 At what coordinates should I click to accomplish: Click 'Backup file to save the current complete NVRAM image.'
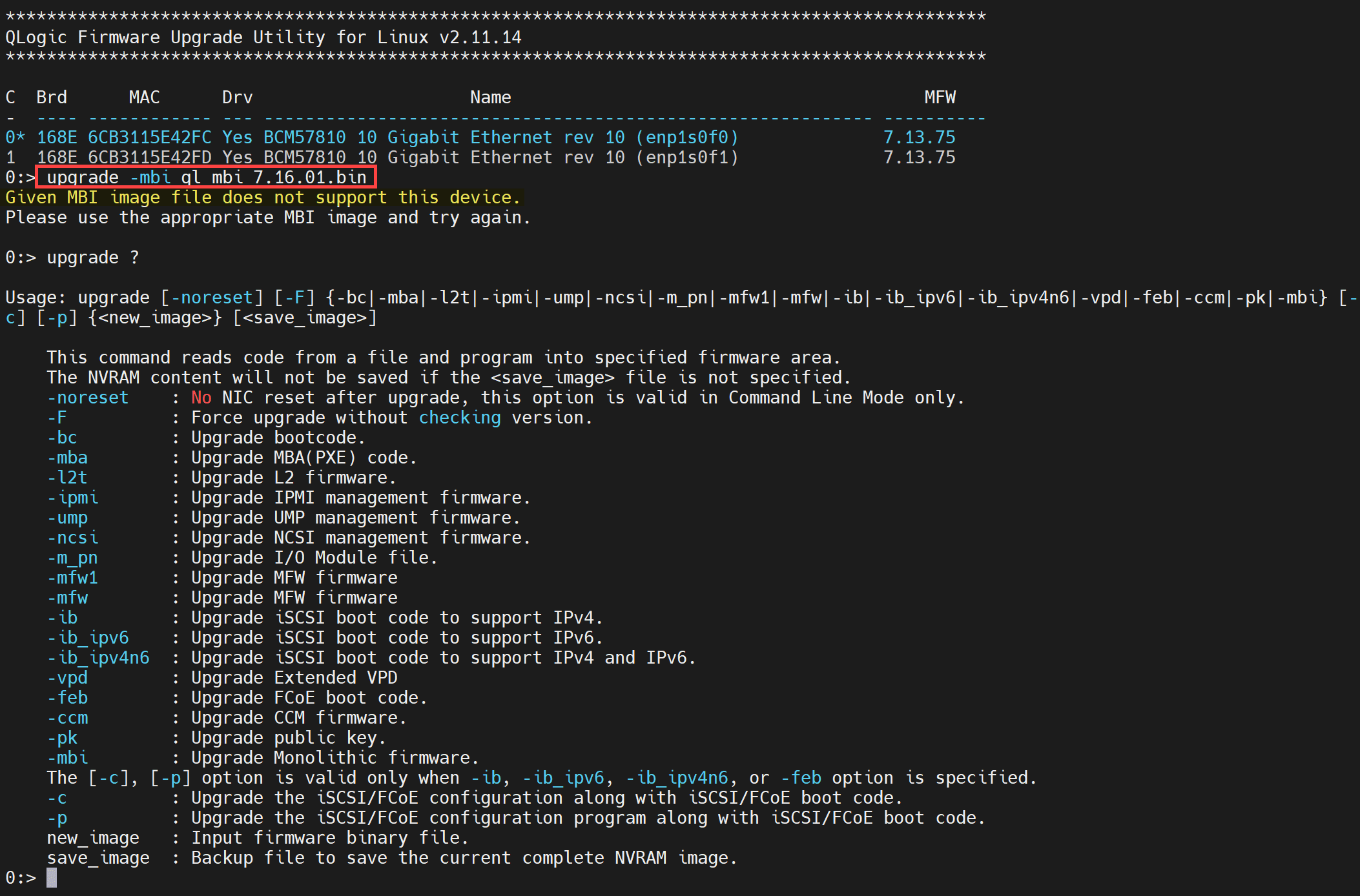464,858
